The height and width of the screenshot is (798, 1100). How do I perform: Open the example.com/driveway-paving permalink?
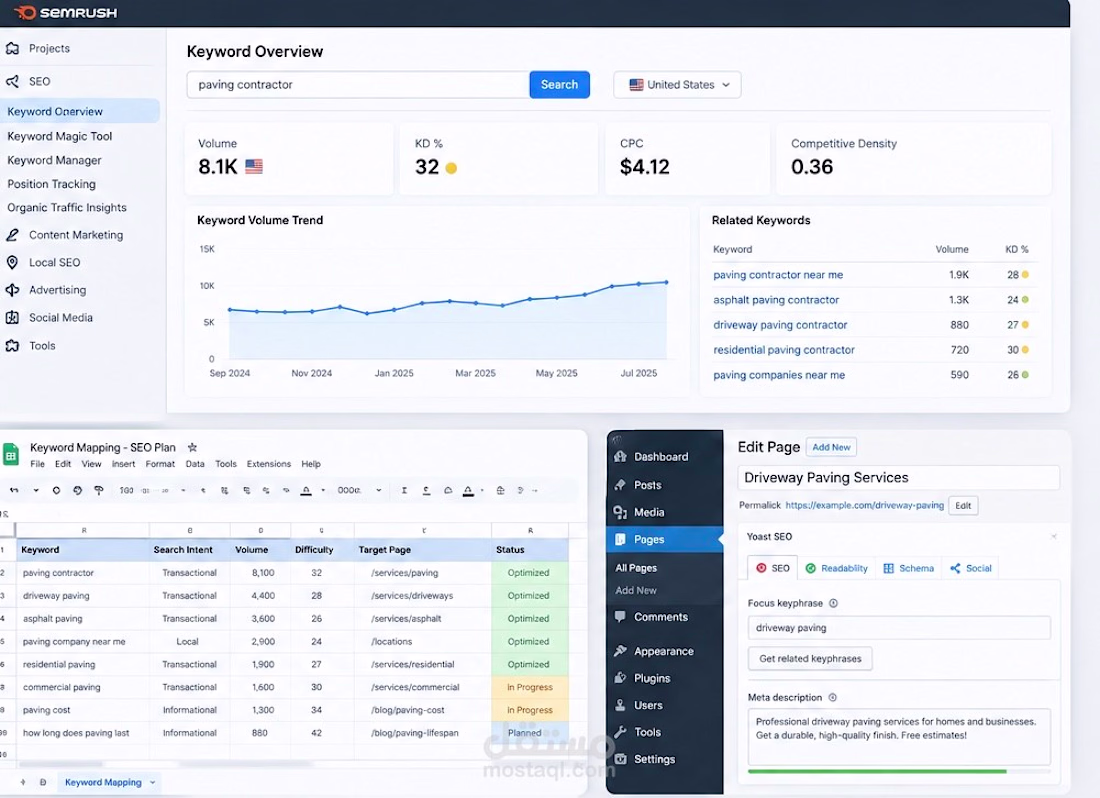pos(864,505)
